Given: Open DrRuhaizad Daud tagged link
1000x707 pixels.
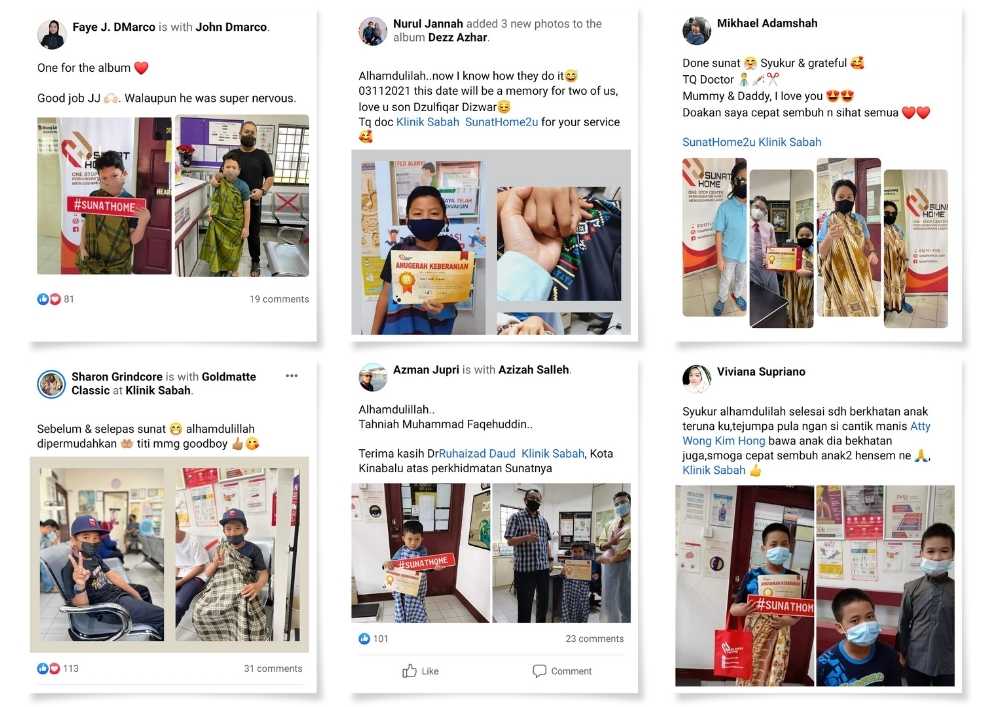Looking at the screenshot, I should tap(477, 453).
